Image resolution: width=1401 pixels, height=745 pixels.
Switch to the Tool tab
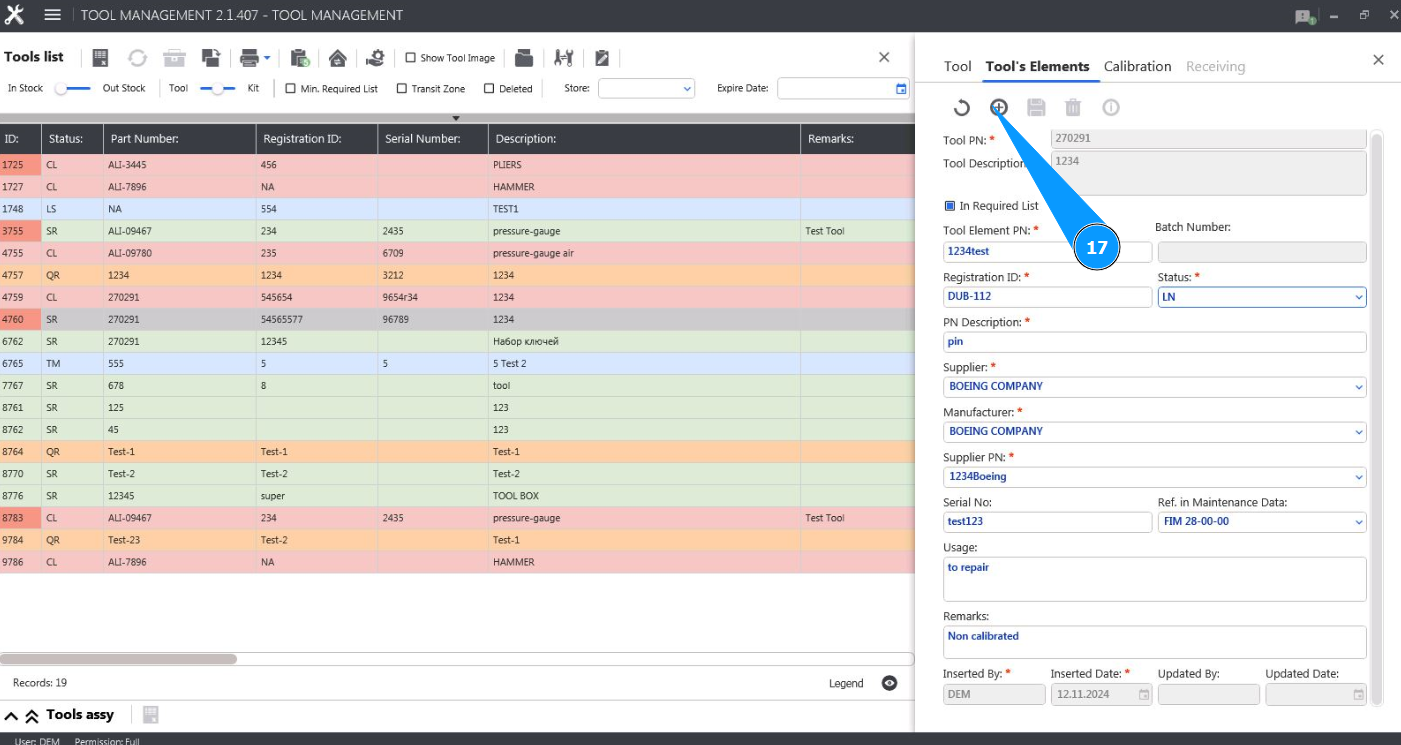pos(957,66)
